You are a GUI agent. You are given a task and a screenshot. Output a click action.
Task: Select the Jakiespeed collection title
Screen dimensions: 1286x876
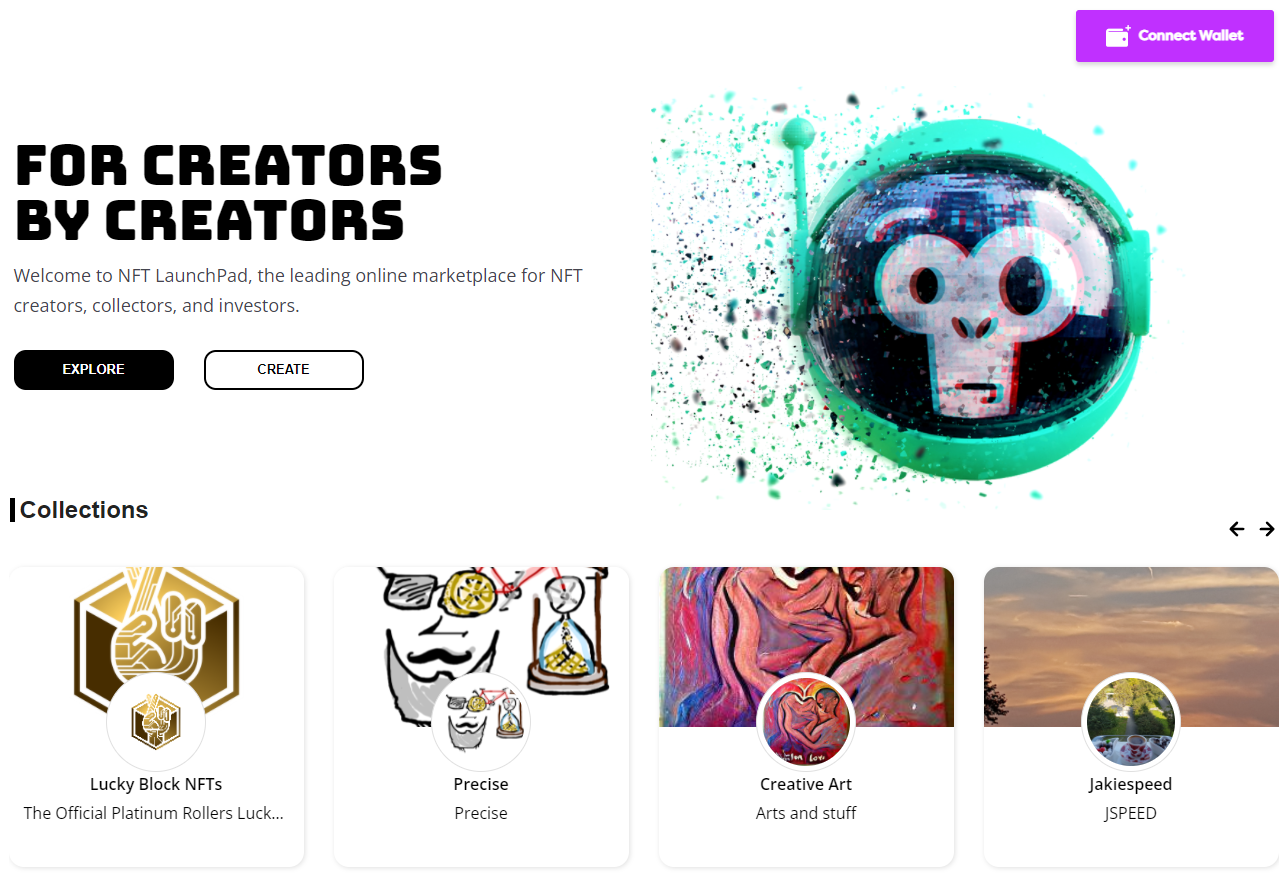tap(1131, 784)
